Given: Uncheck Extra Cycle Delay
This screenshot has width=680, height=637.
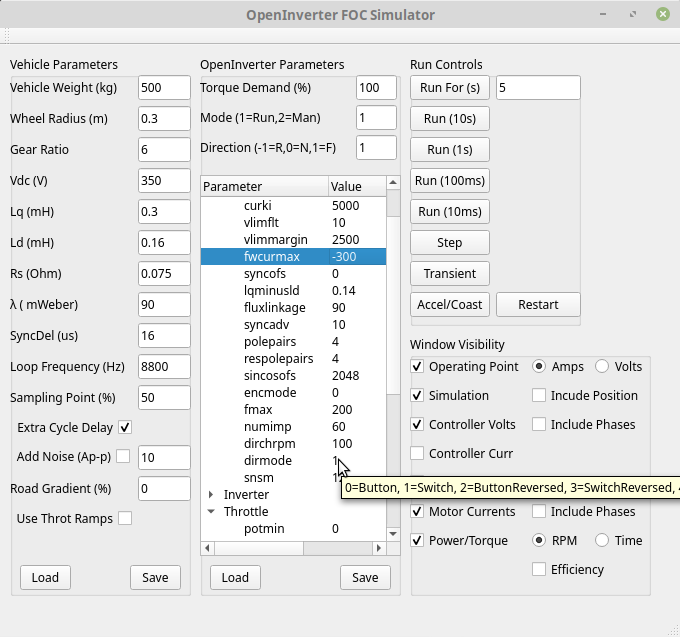Looking at the screenshot, I should [125, 428].
